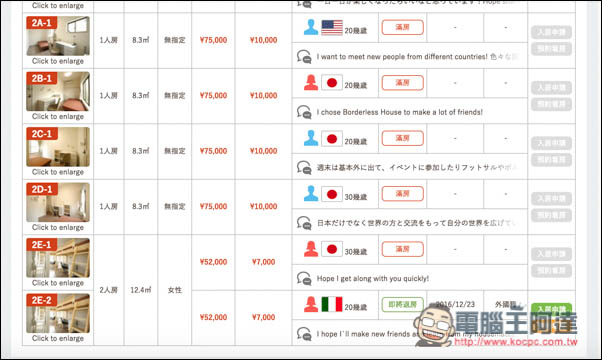Click the red full-room status badge in row 2D-1
Viewport: 602px width, 360px height.
(403, 194)
